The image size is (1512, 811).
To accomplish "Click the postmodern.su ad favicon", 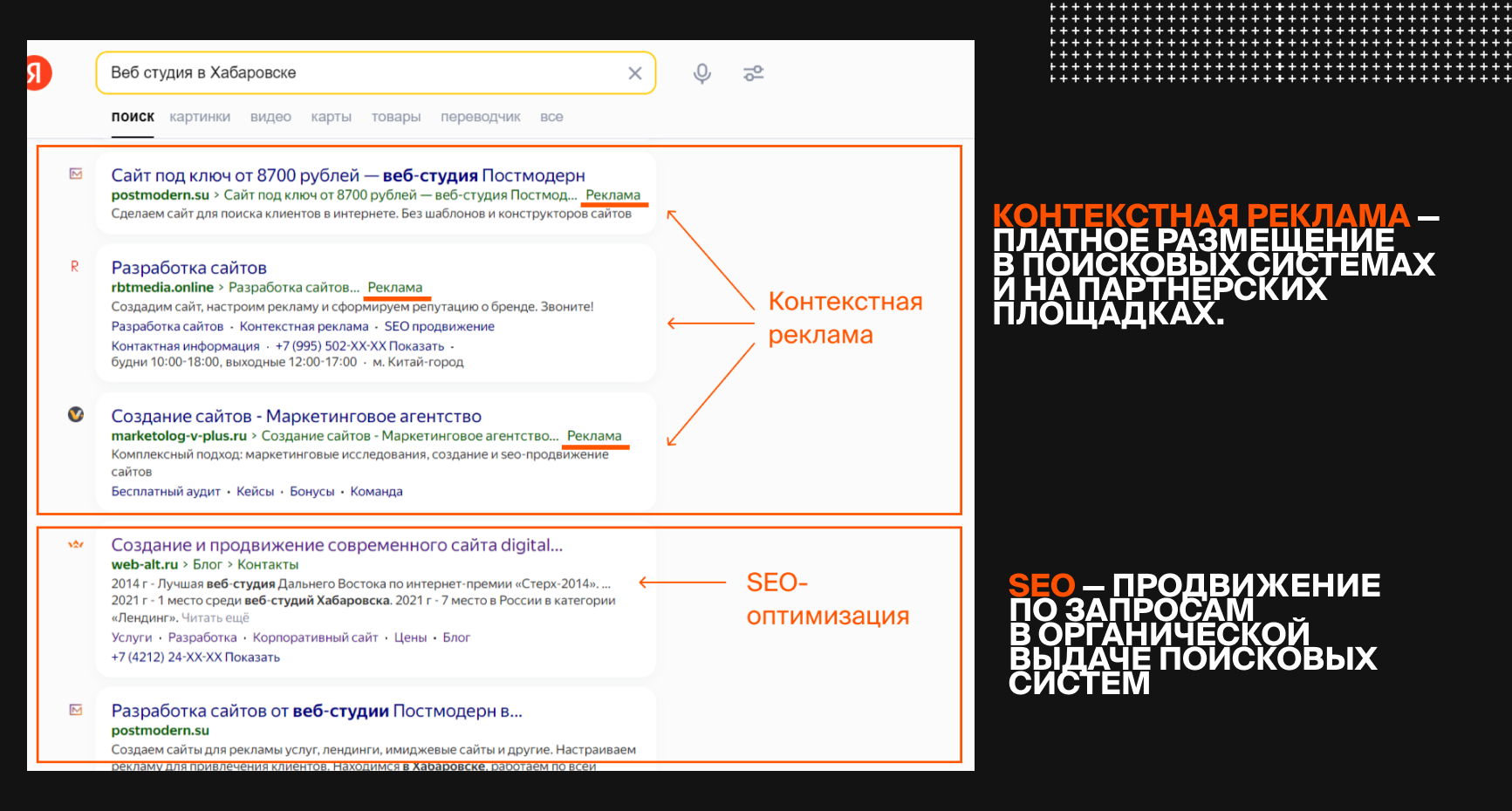I will tap(76, 174).
